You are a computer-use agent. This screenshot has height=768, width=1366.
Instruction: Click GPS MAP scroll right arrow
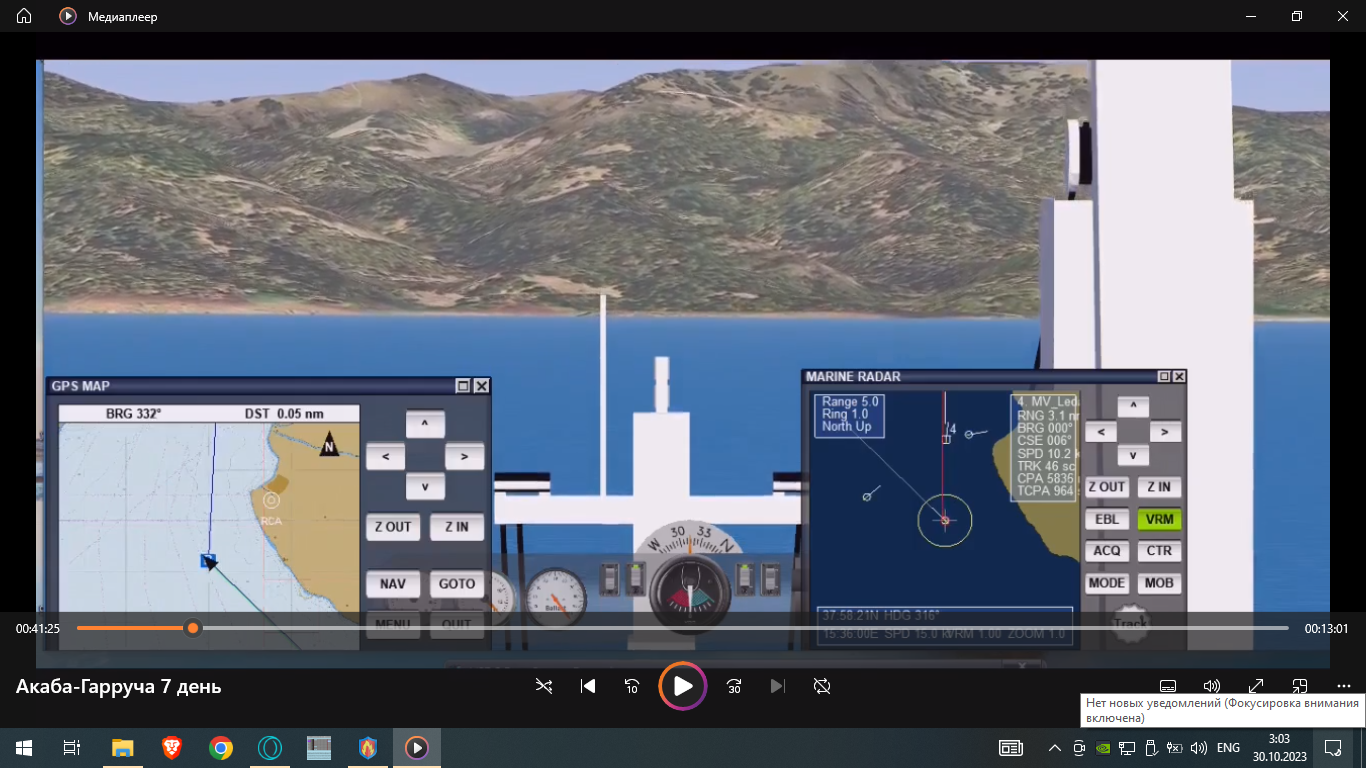pos(464,457)
